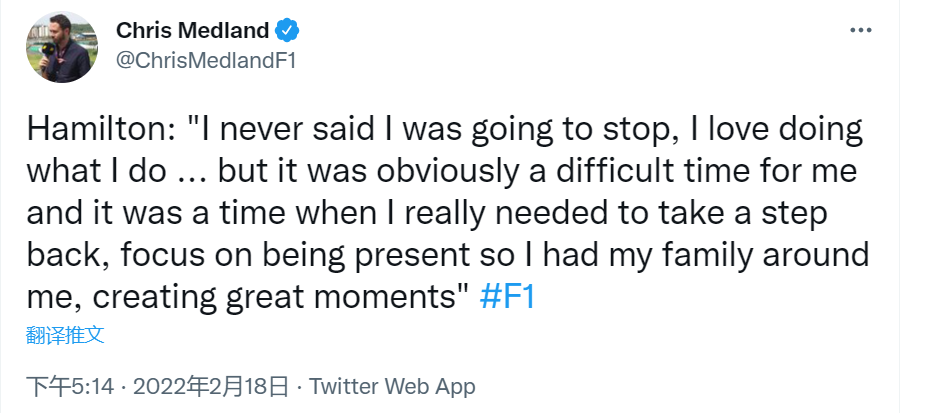The image size is (940, 413).
Task: Click the word "obviously" in the tweet
Action: (469, 172)
